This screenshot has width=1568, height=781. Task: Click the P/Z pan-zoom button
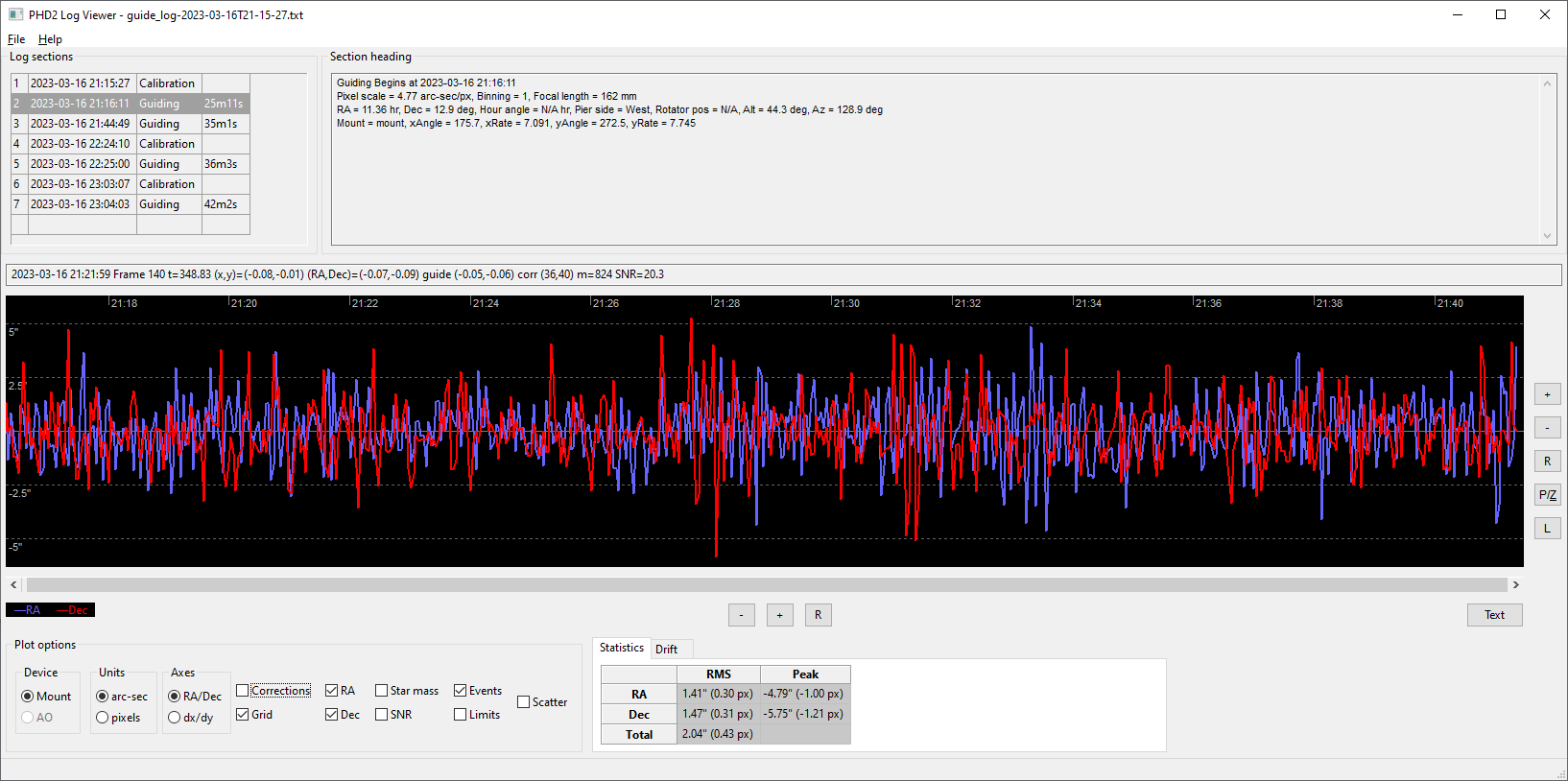pos(1547,495)
